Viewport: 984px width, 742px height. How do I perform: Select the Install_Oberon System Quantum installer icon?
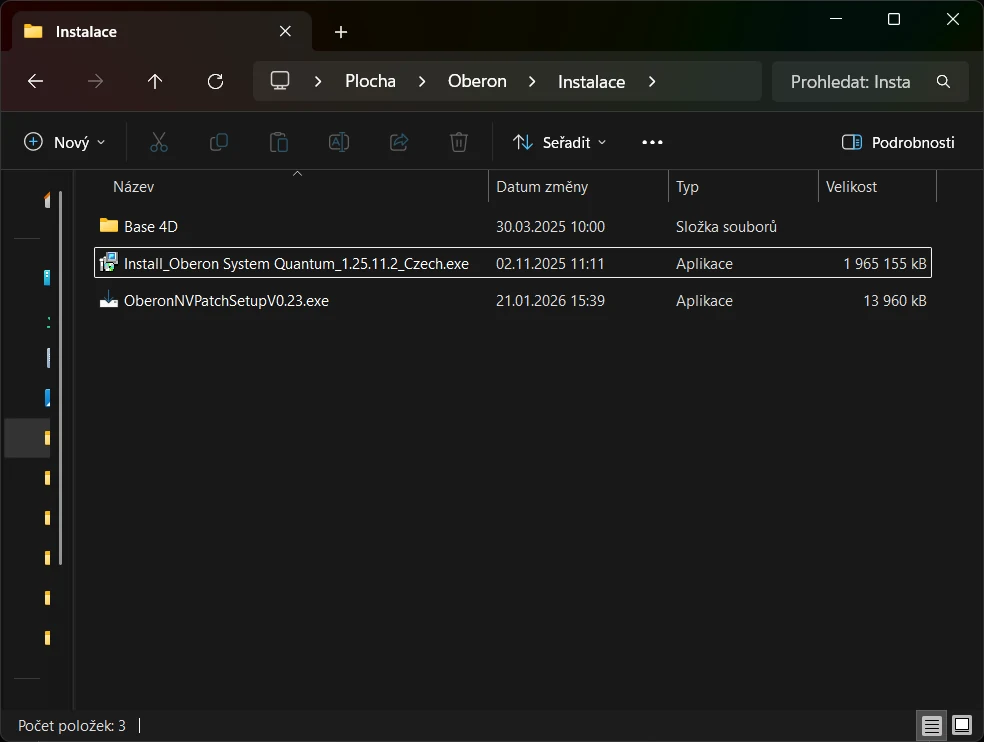109,262
